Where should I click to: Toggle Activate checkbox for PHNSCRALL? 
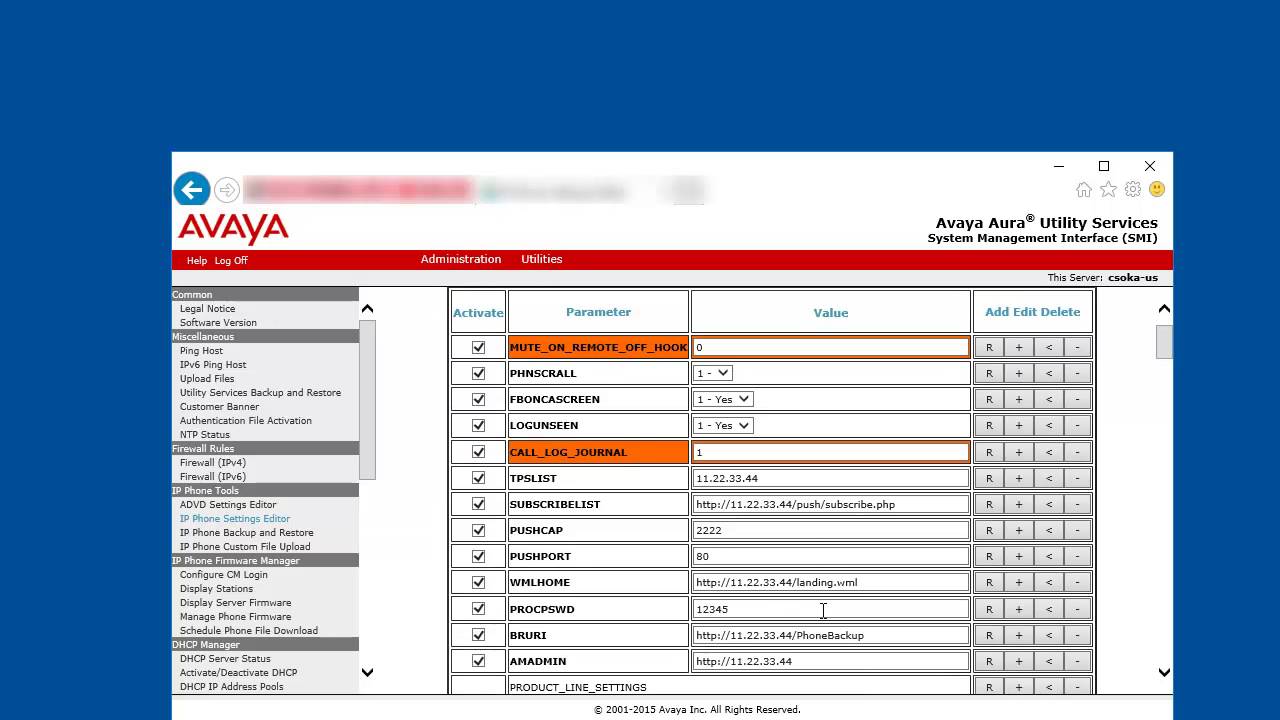[x=478, y=373]
